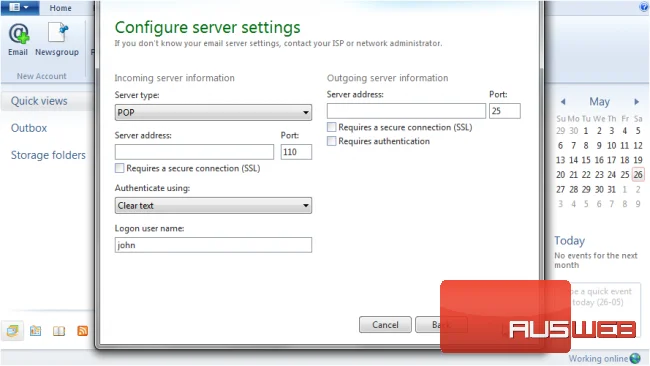
Task: Click the Cancel button
Action: pos(385,325)
